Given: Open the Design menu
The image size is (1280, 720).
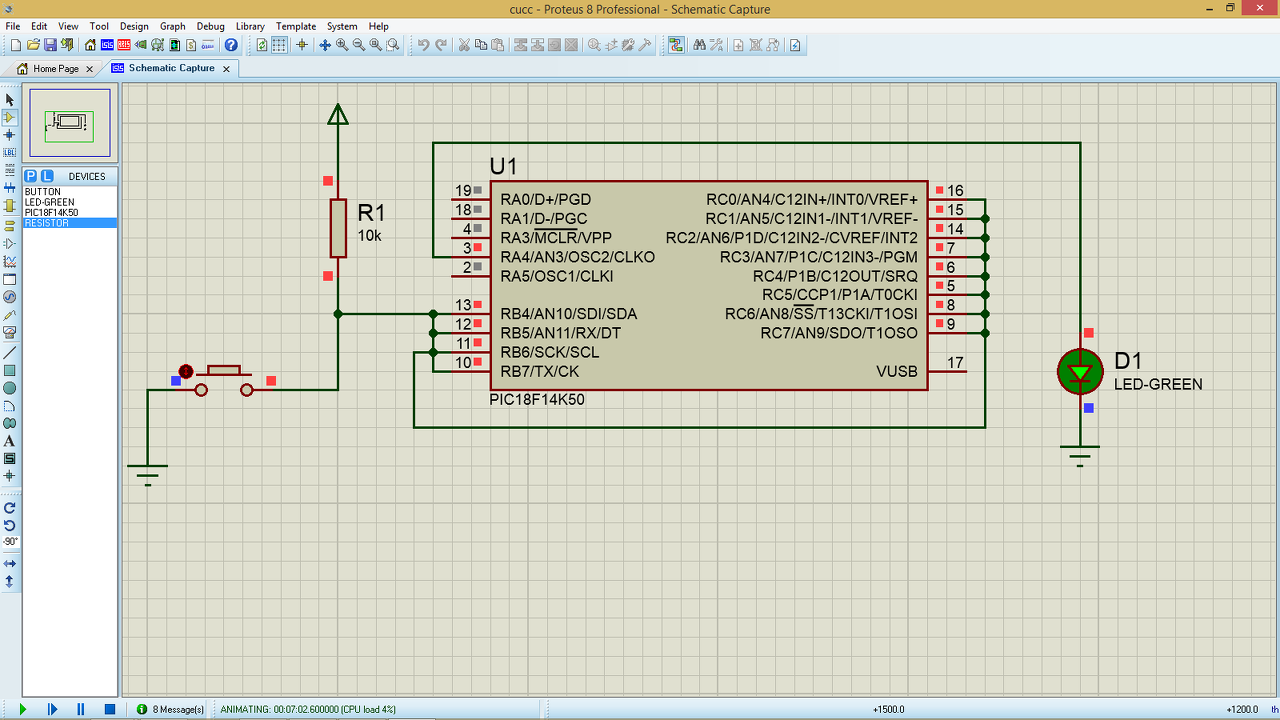Looking at the screenshot, I should (134, 26).
